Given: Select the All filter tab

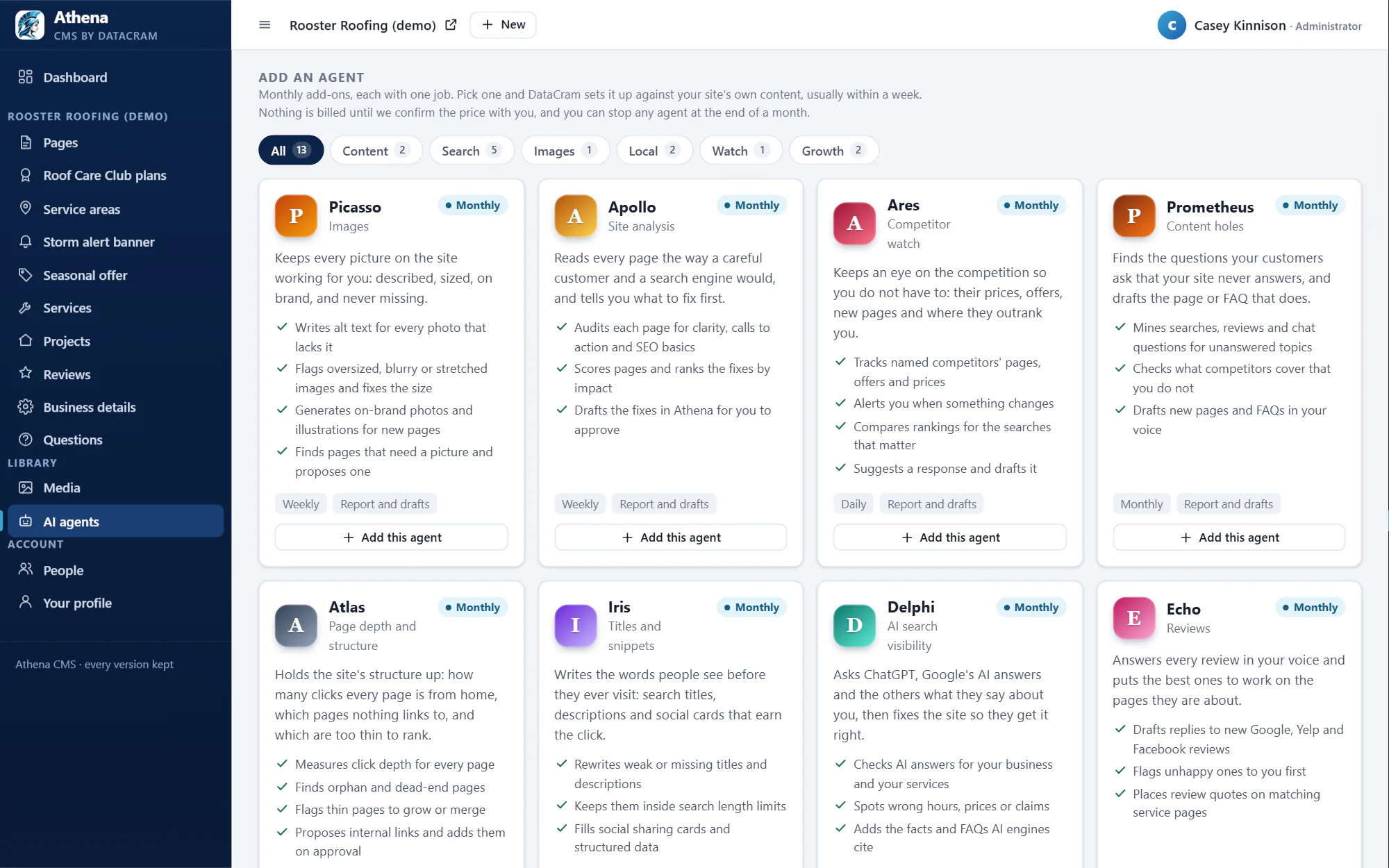Looking at the screenshot, I should tap(290, 150).
